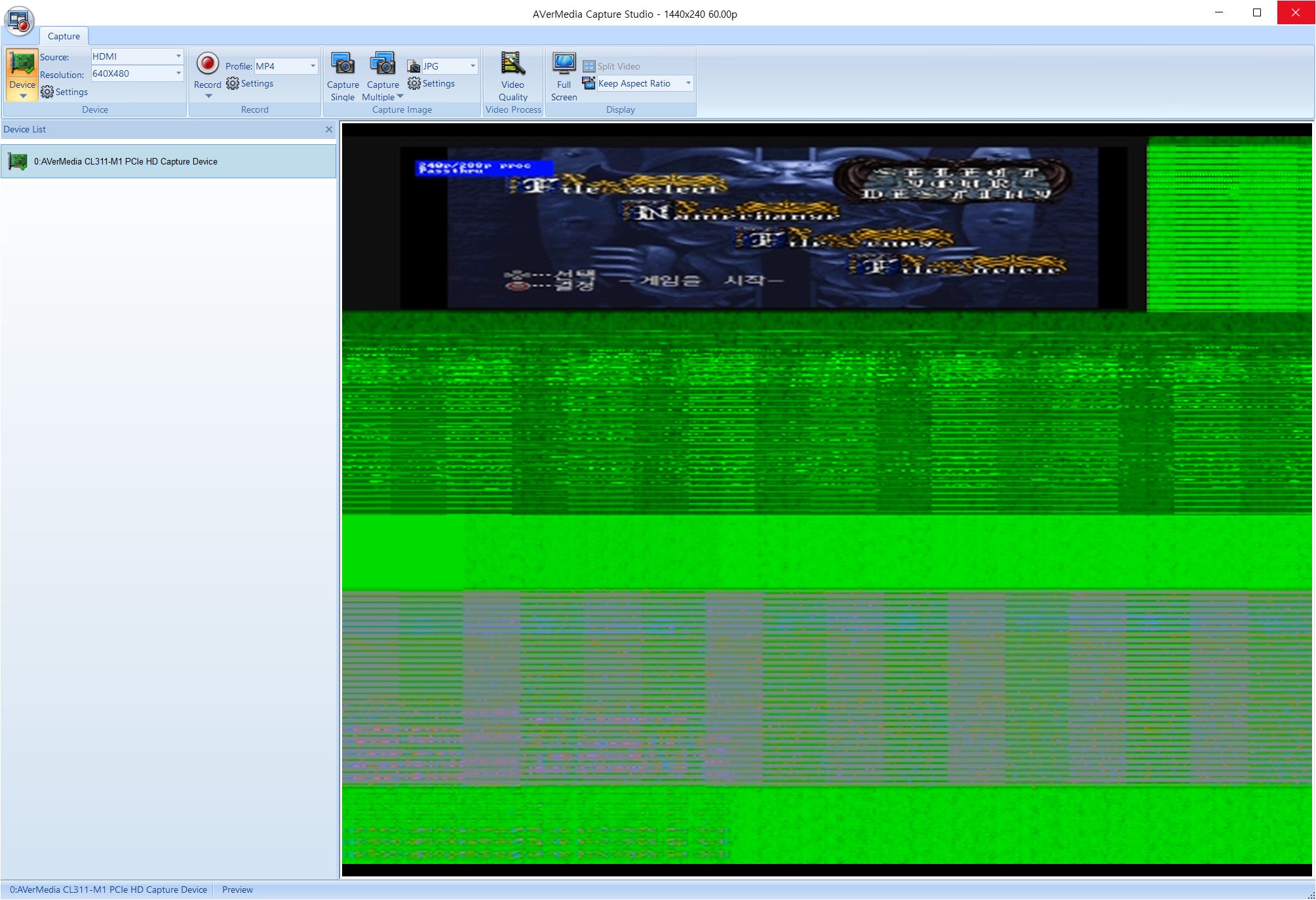This screenshot has width=1316, height=900.
Task: Open the JPG image format dropdown
Action: point(473,66)
